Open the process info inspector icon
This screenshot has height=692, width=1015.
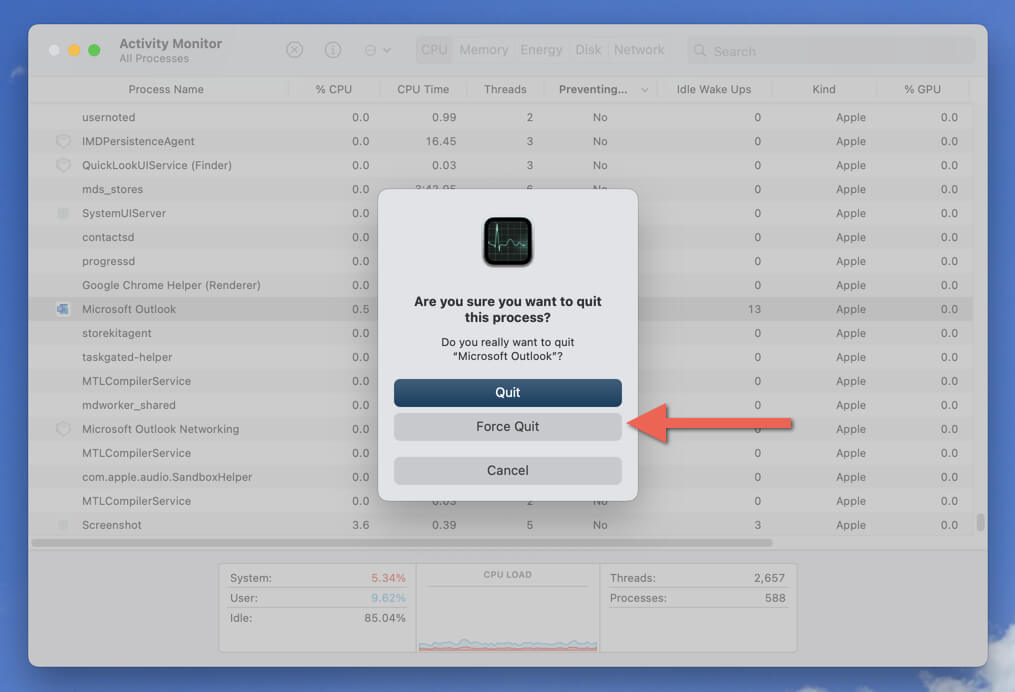333,50
